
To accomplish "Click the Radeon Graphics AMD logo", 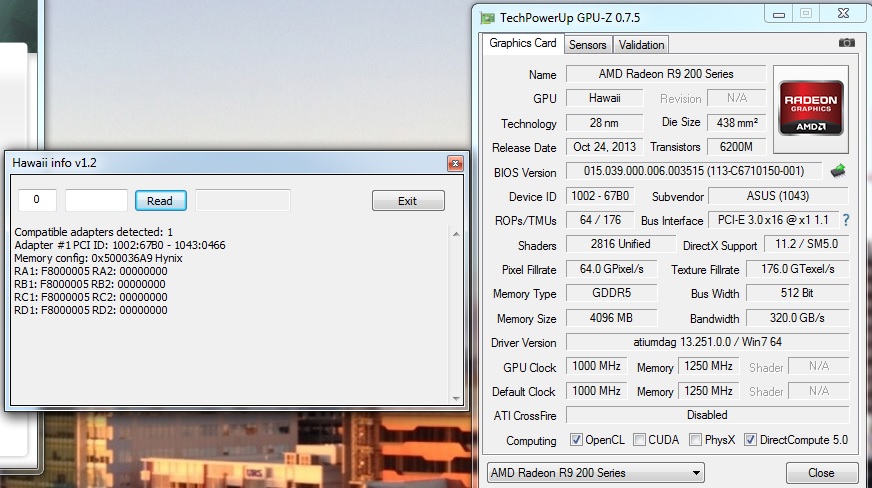I will click(811, 108).
